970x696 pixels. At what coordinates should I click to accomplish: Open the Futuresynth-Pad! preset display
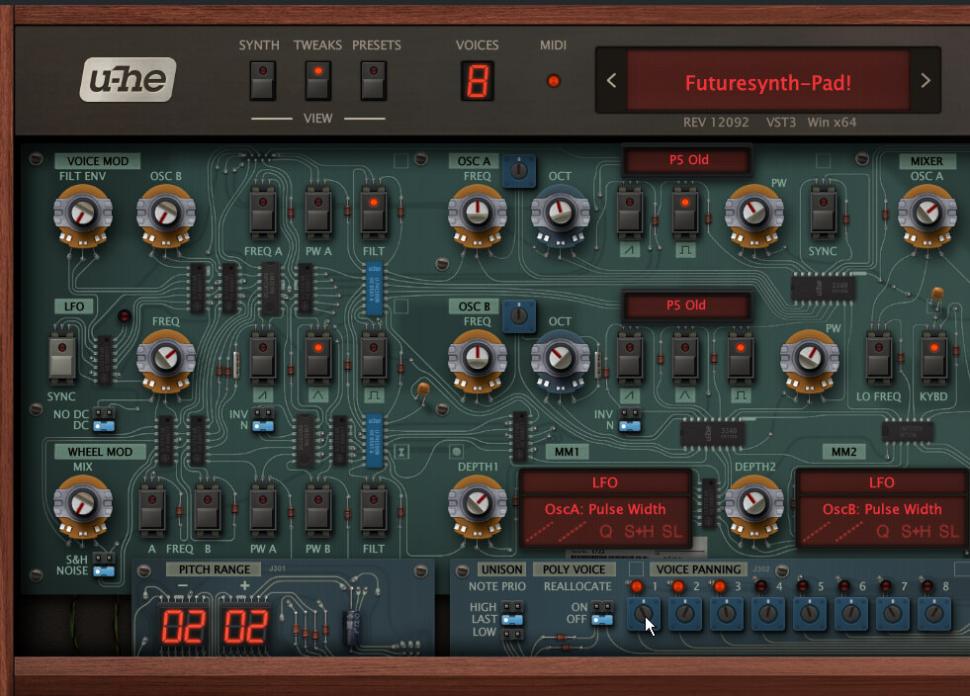coord(768,83)
